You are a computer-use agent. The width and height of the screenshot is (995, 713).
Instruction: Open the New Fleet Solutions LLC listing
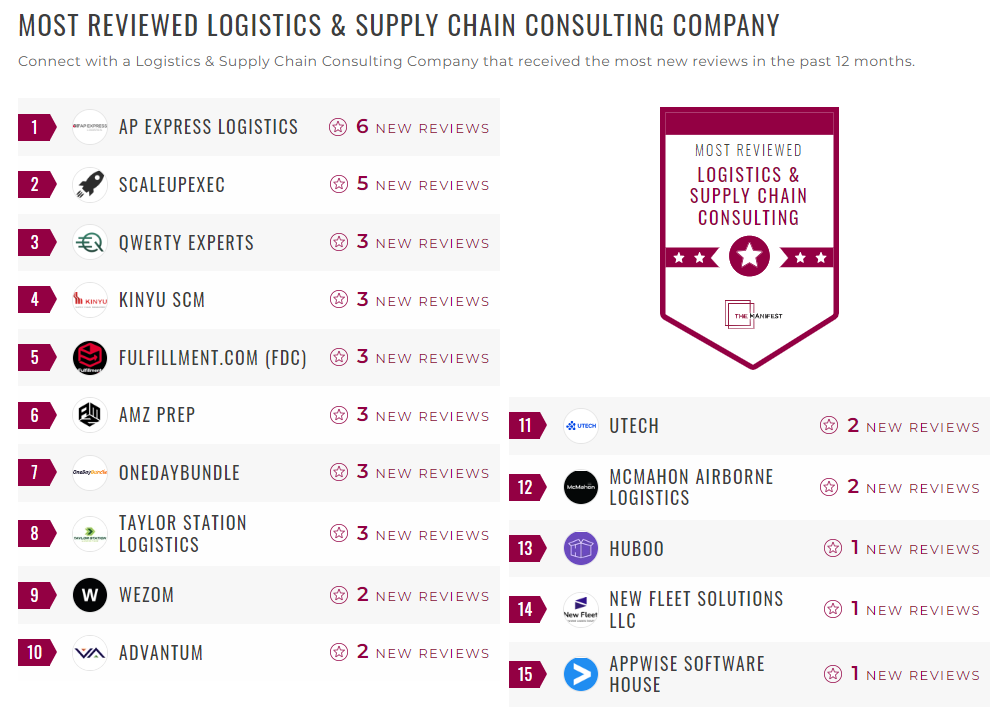point(696,609)
